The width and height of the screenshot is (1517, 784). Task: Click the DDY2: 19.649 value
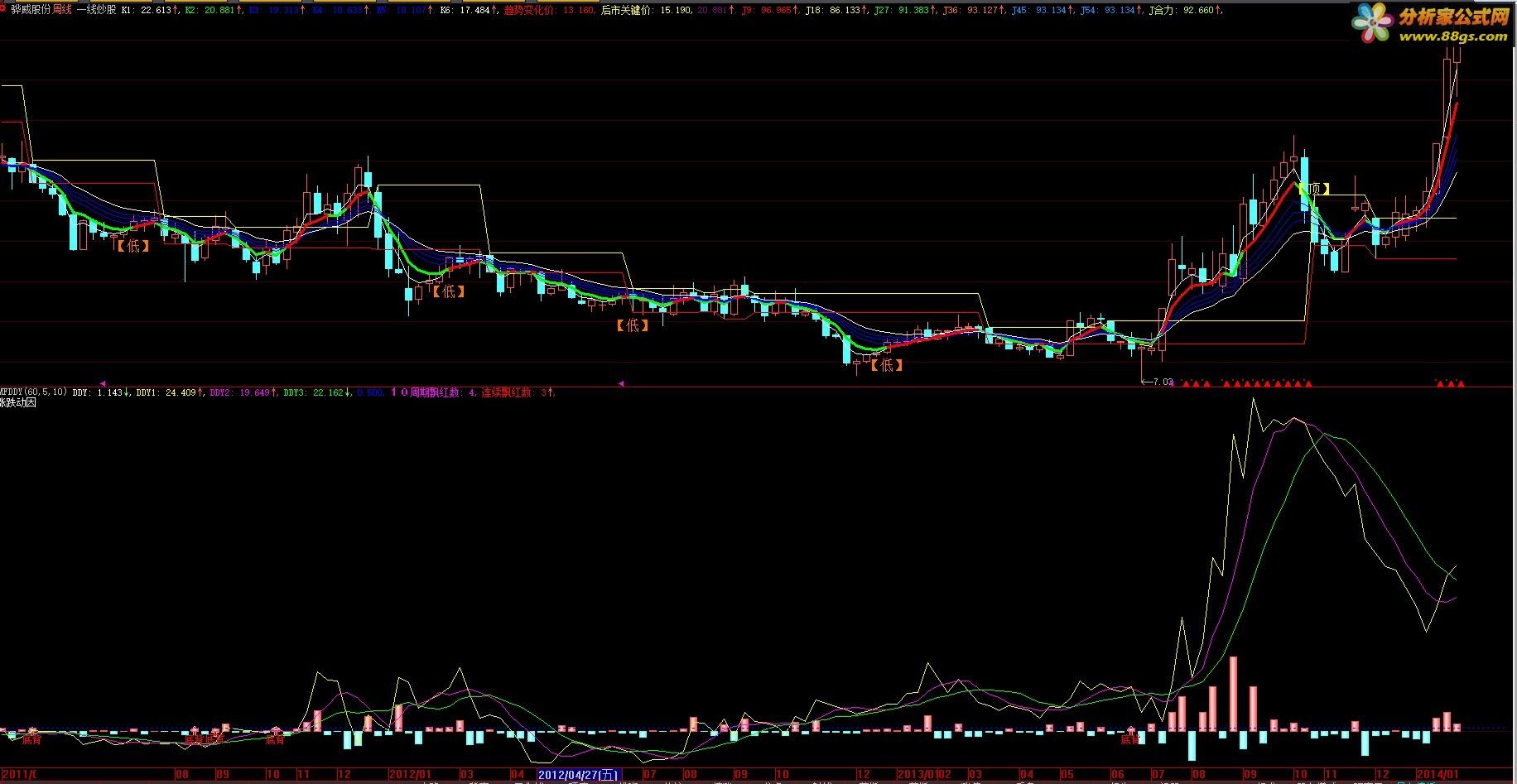click(242, 392)
